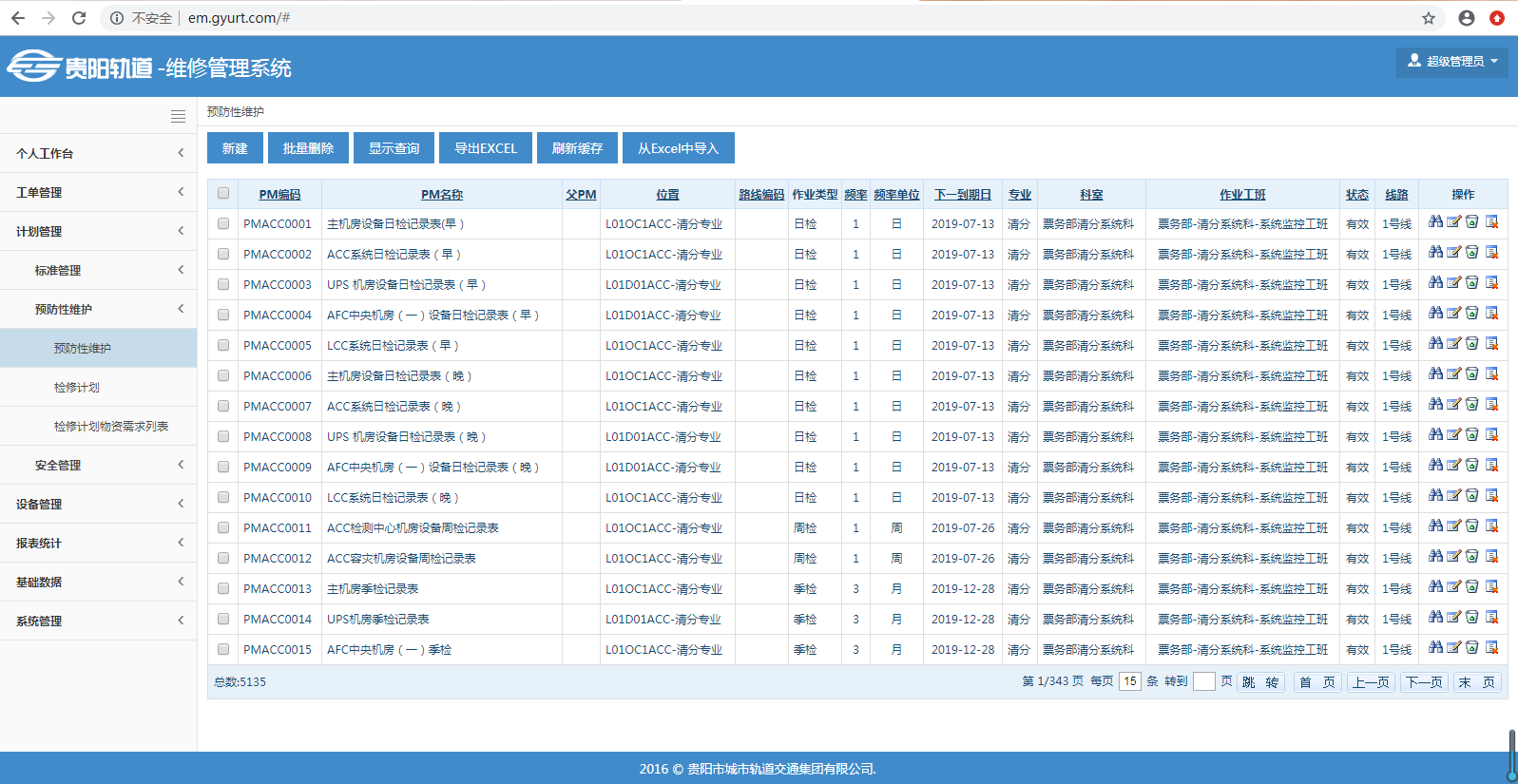Click binoculars view icon for PMACC0015
Viewport: 1518px width, 784px height.
[1435, 648]
